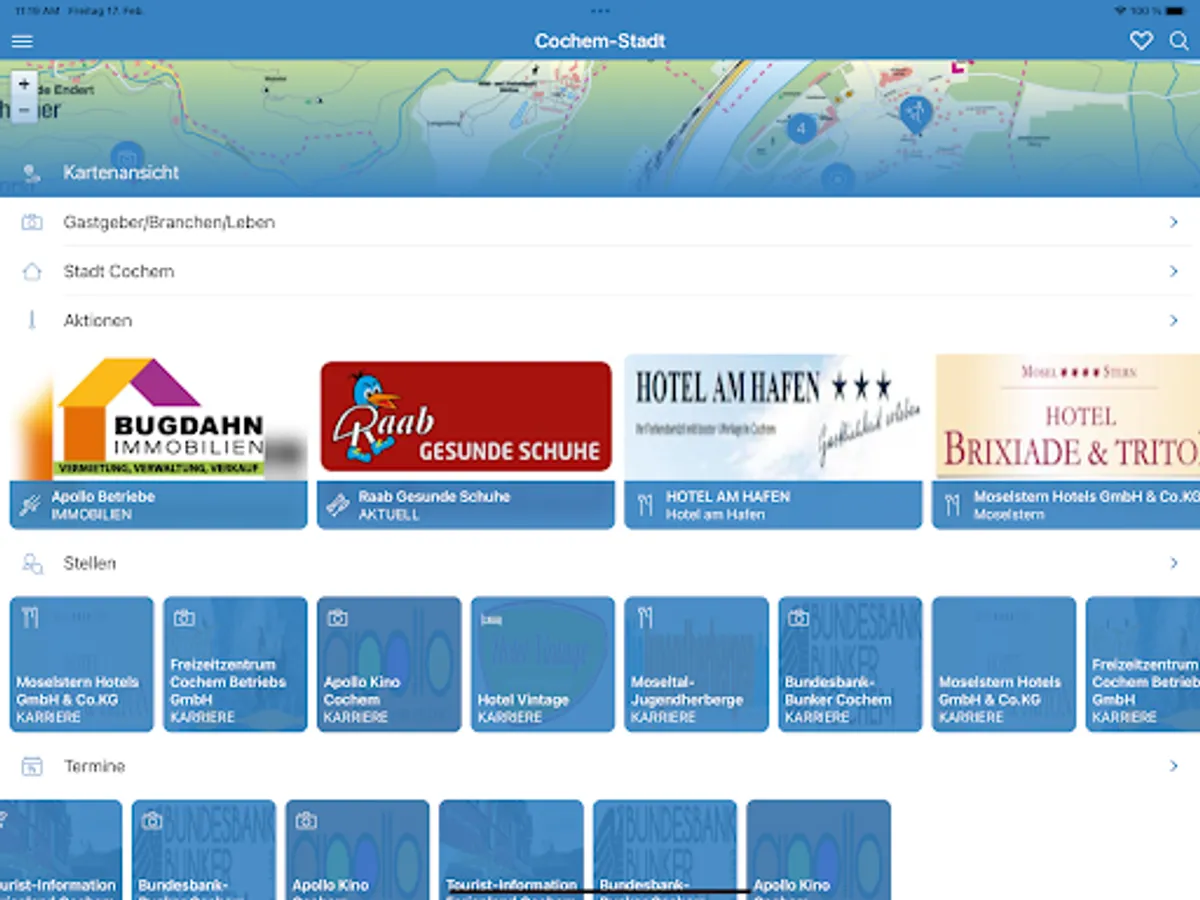Expand Termine chevron
The image size is (1200, 900).
click(x=1174, y=766)
